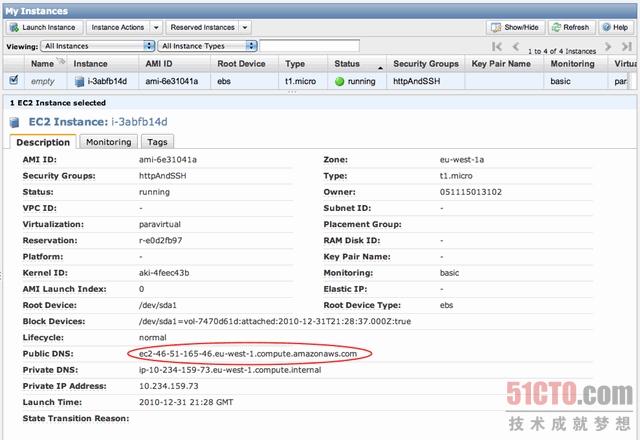The width and height of the screenshot is (640, 440).
Task: Go to previous page of instances
Action: pos(516,47)
